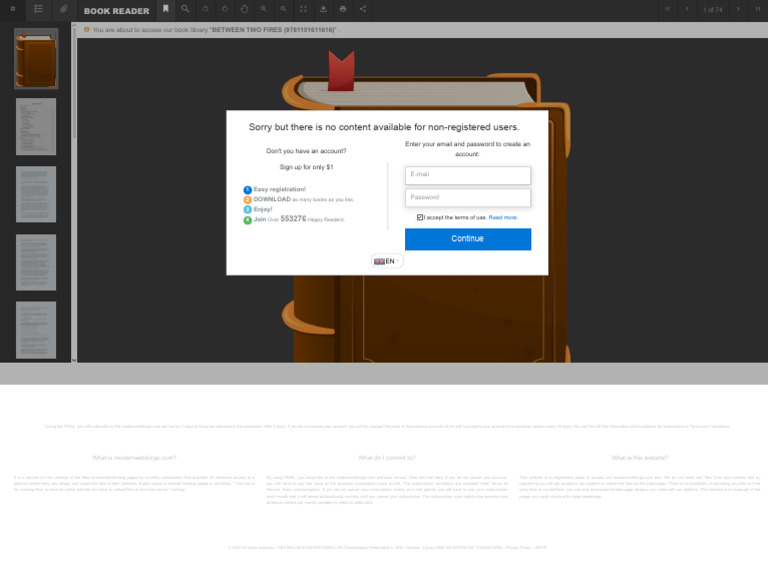Open the 'Read more' terms link
Screen dimensions: 768x570
point(503,217)
